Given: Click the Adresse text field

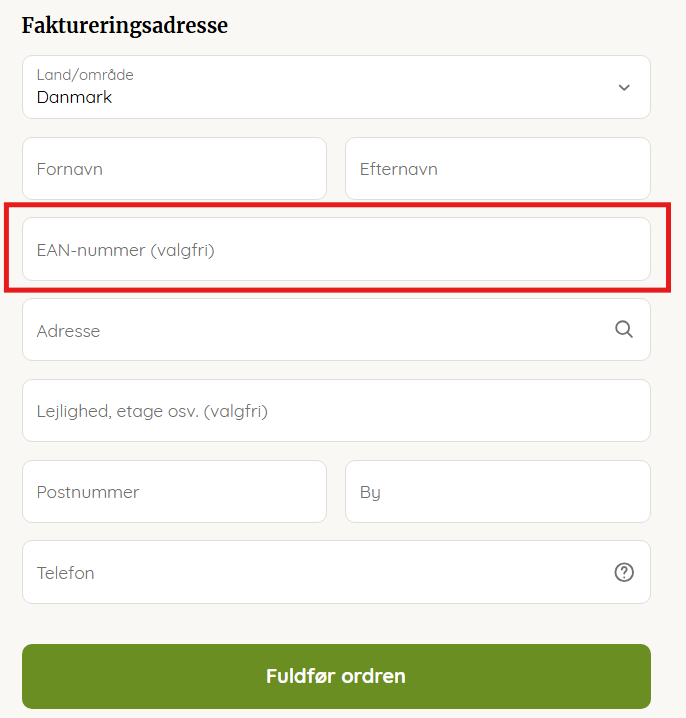Looking at the screenshot, I should coord(310,330).
